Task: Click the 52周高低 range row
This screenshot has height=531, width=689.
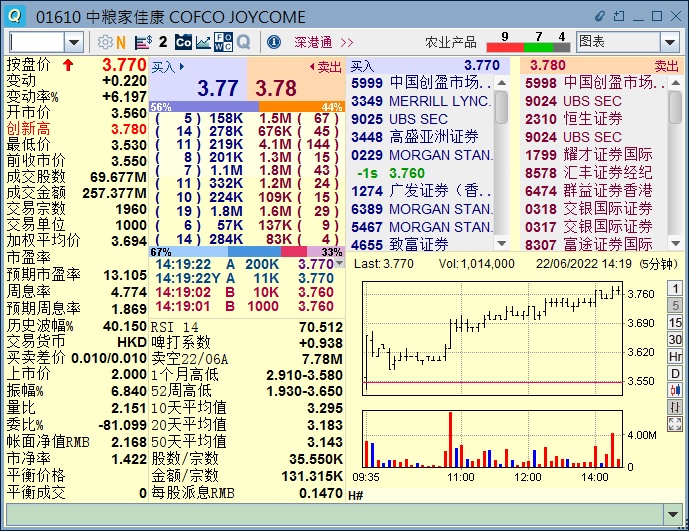Action: coord(247,391)
